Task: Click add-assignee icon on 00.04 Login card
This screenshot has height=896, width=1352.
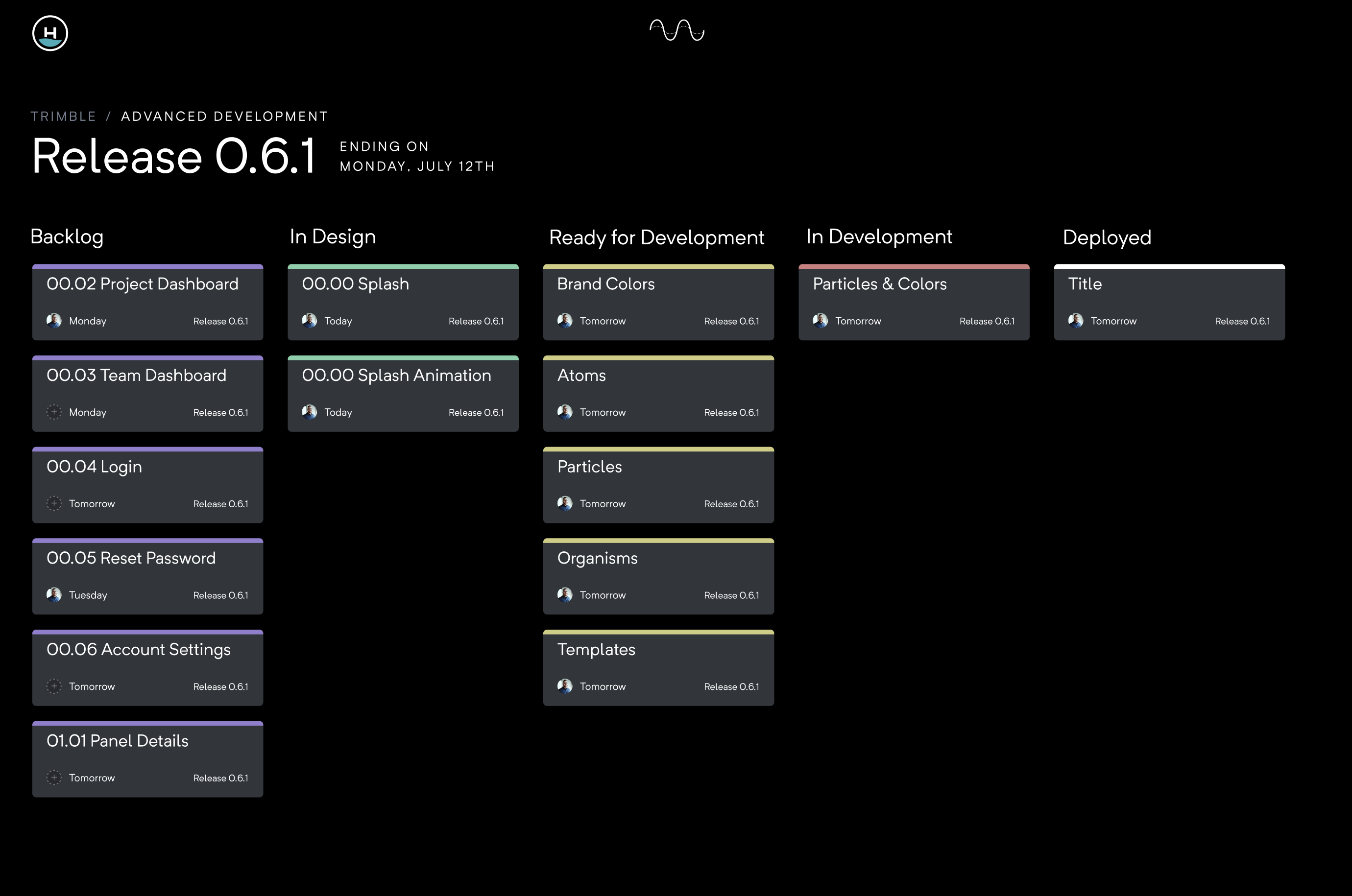Action: tap(54, 503)
